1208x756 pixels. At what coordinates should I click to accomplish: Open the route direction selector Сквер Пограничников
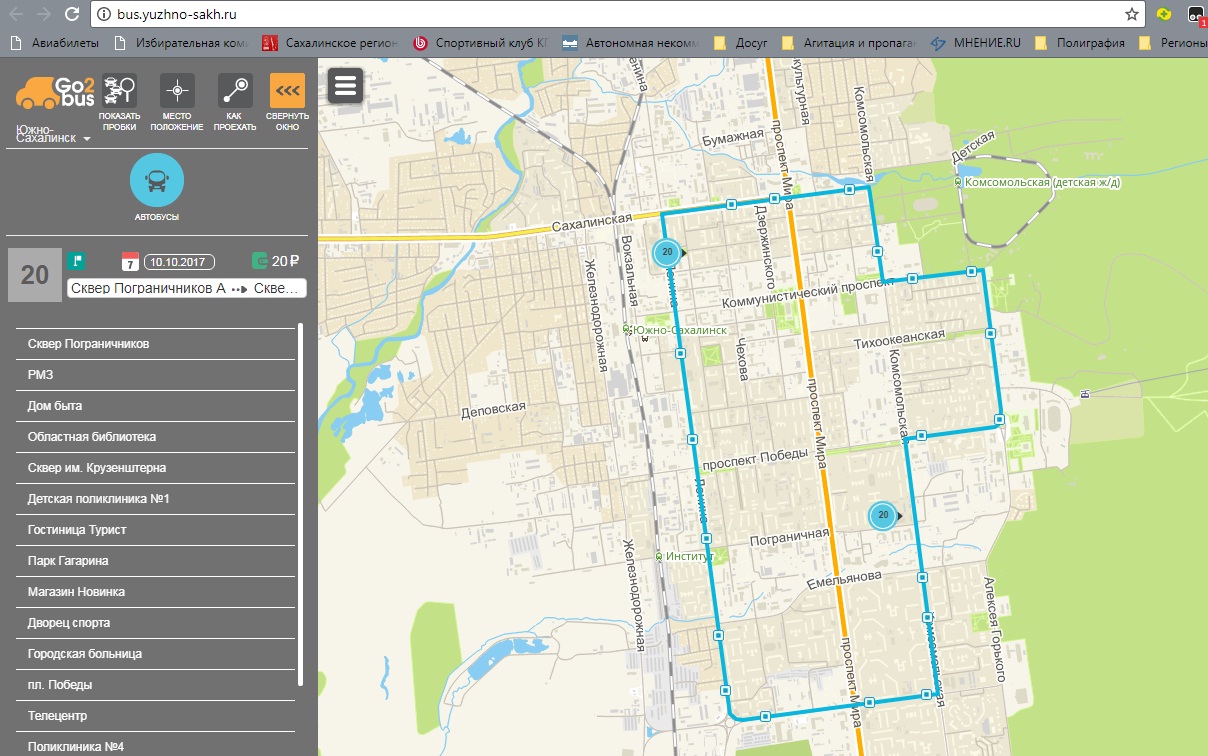(x=186, y=289)
